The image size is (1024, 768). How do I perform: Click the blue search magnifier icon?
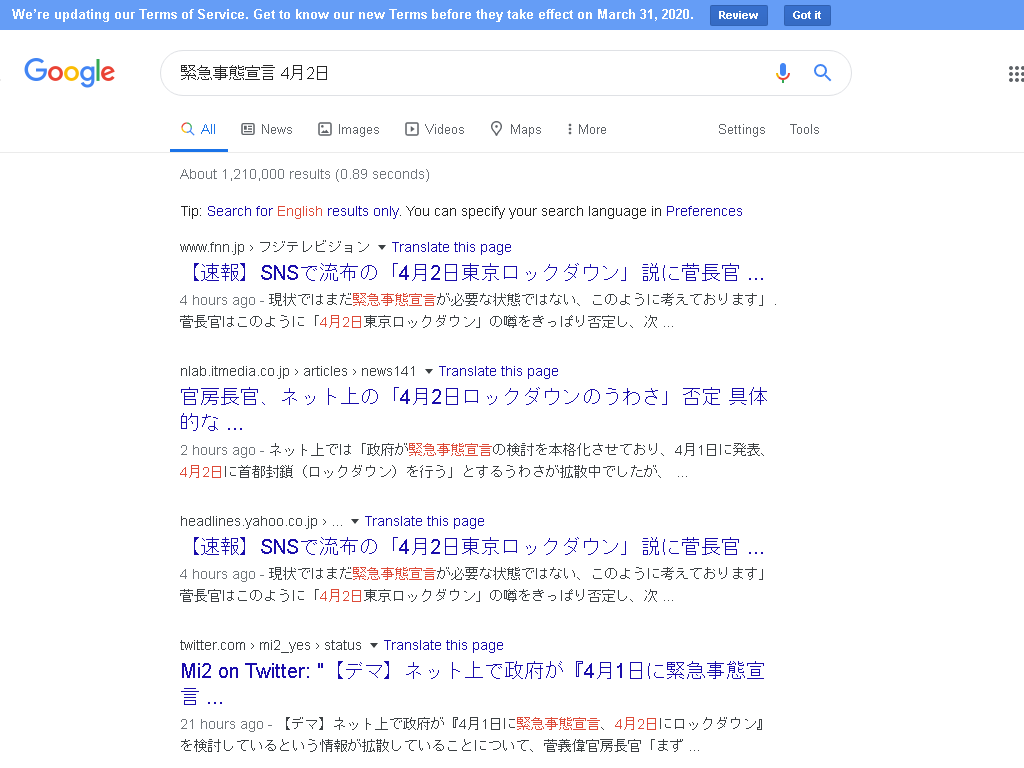pos(822,73)
